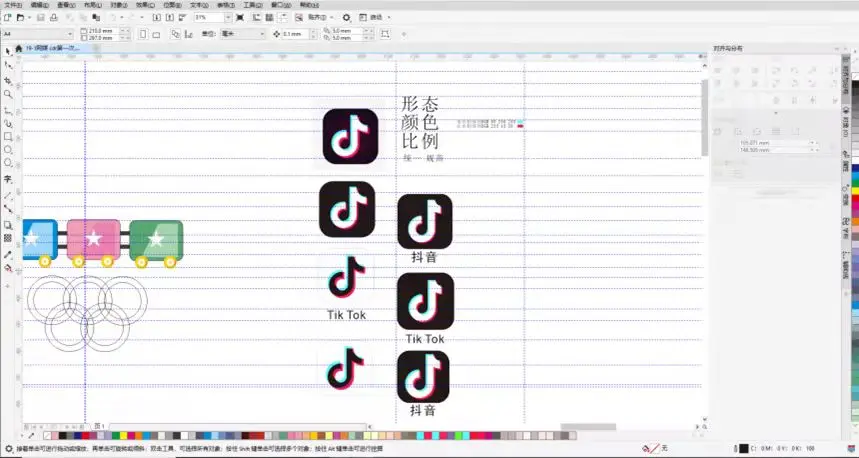859x458 pixels.
Task: Open the A4 page size dropdown
Action: pyautogui.click(x=70, y=34)
